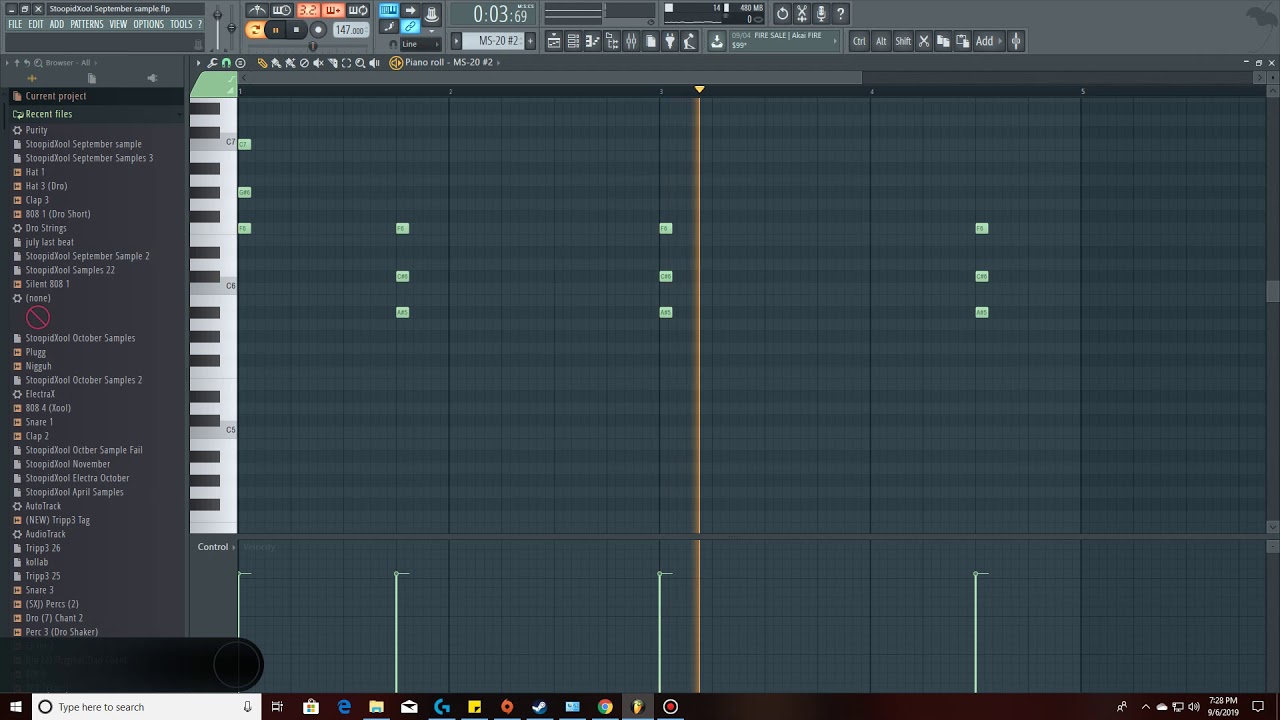Click the render audio clip scissors icon
This screenshot has height=720, width=1280.
[x=802, y=14]
